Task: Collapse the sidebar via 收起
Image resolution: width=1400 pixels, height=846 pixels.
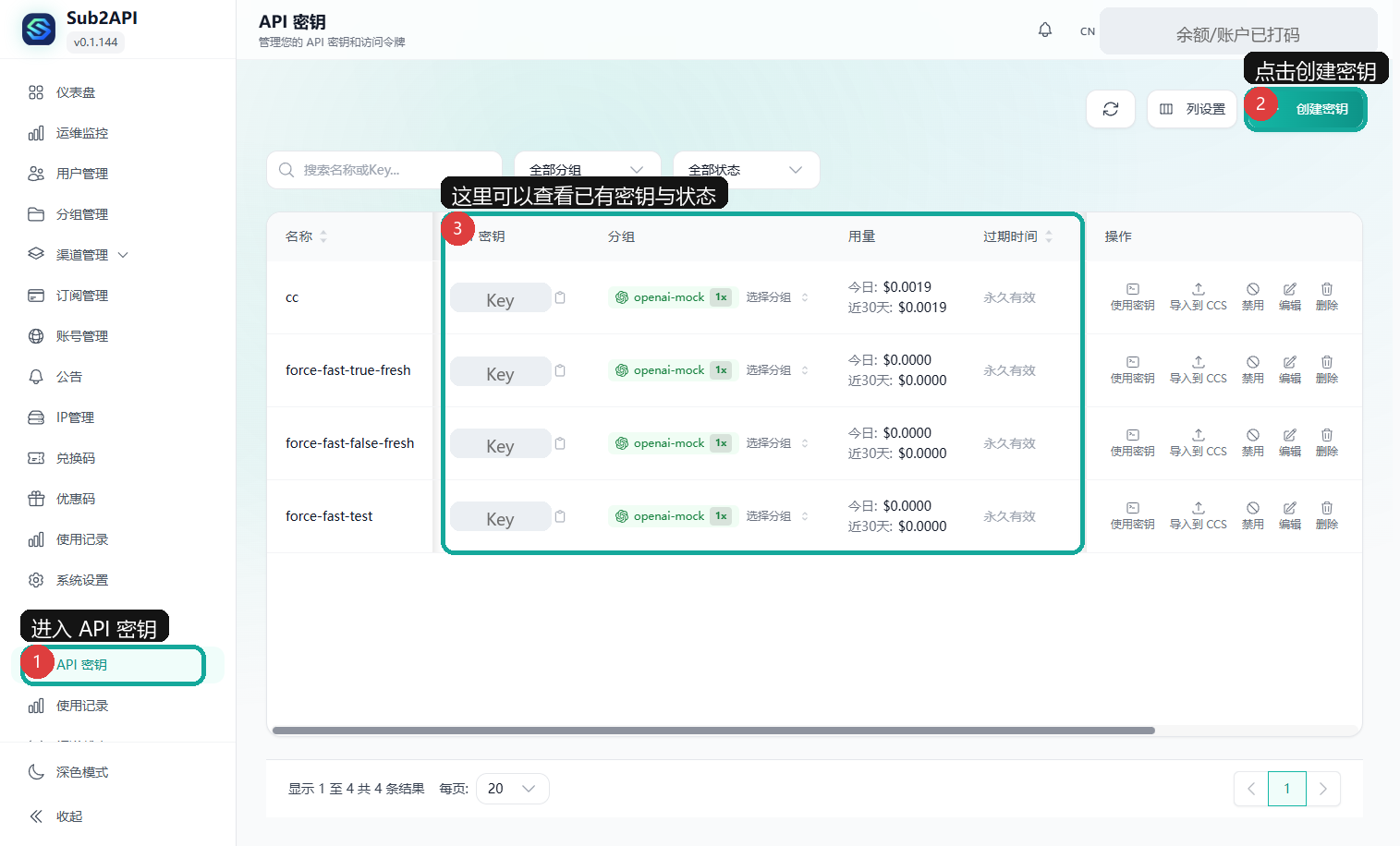Action: [57, 816]
